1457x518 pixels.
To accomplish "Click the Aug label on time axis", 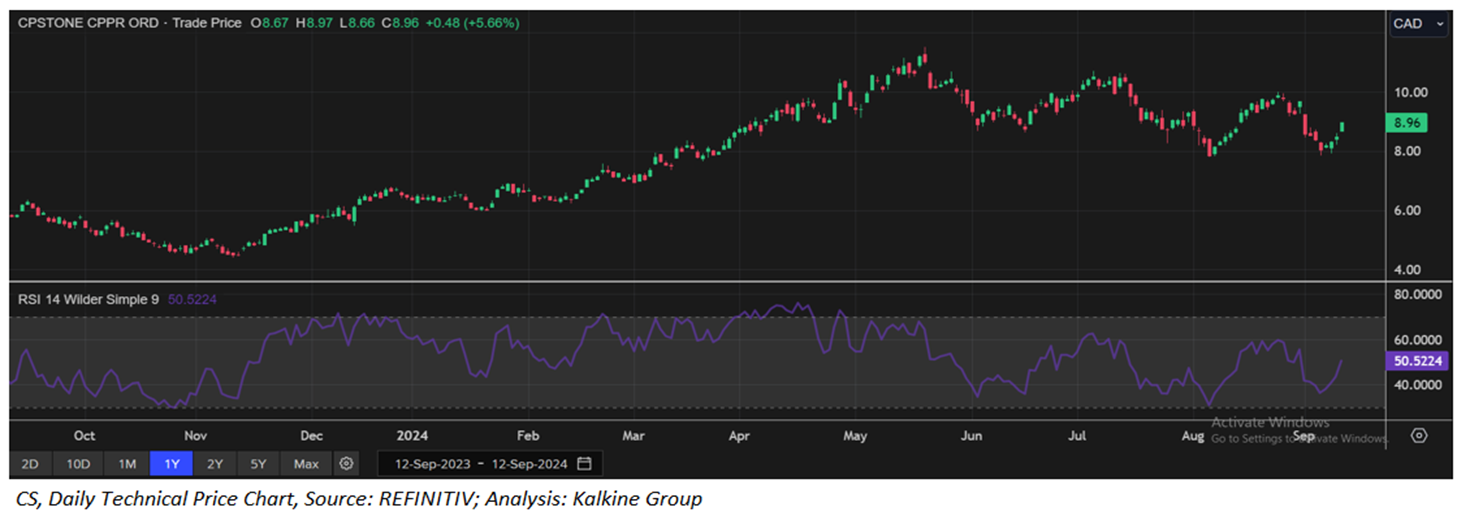I will [x=1192, y=436].
